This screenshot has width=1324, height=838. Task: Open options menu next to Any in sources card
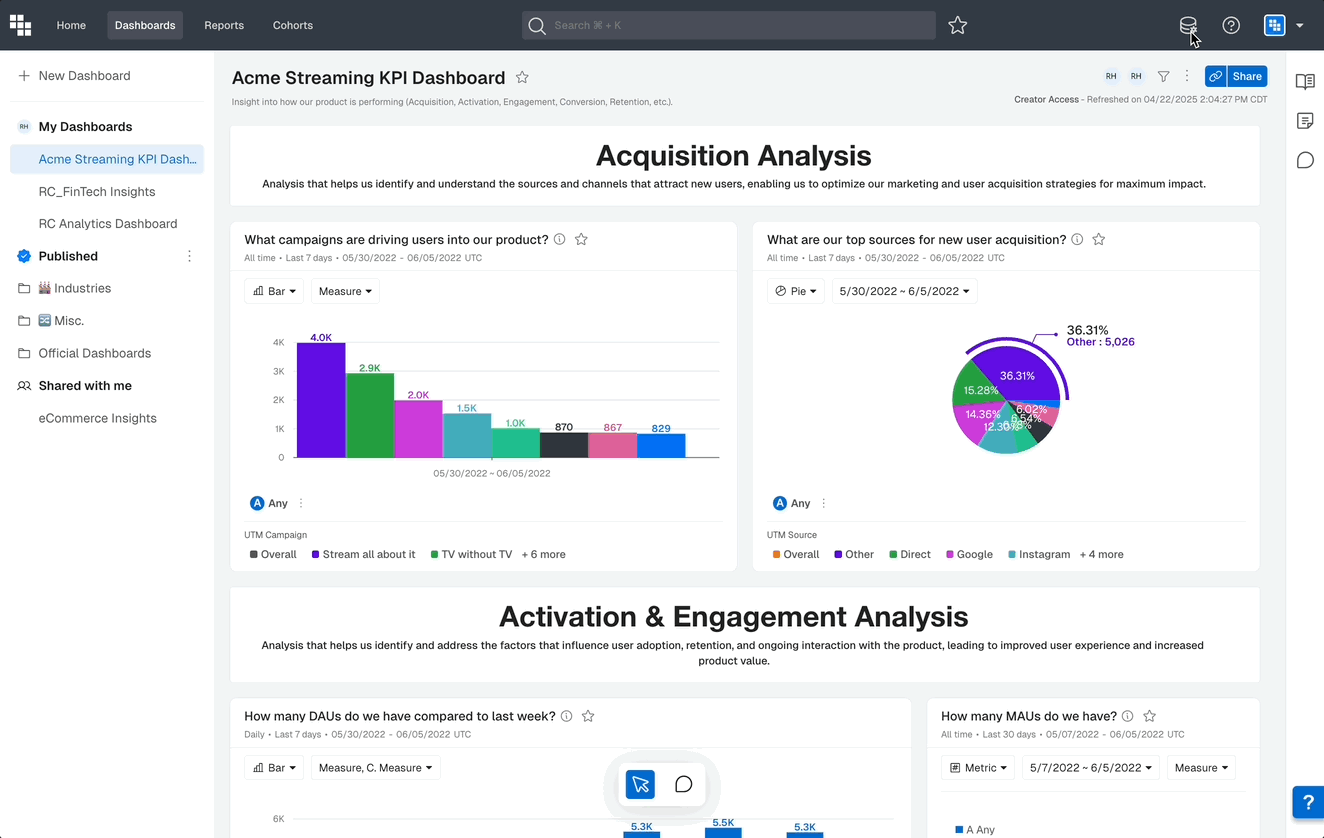coord(824,503)
